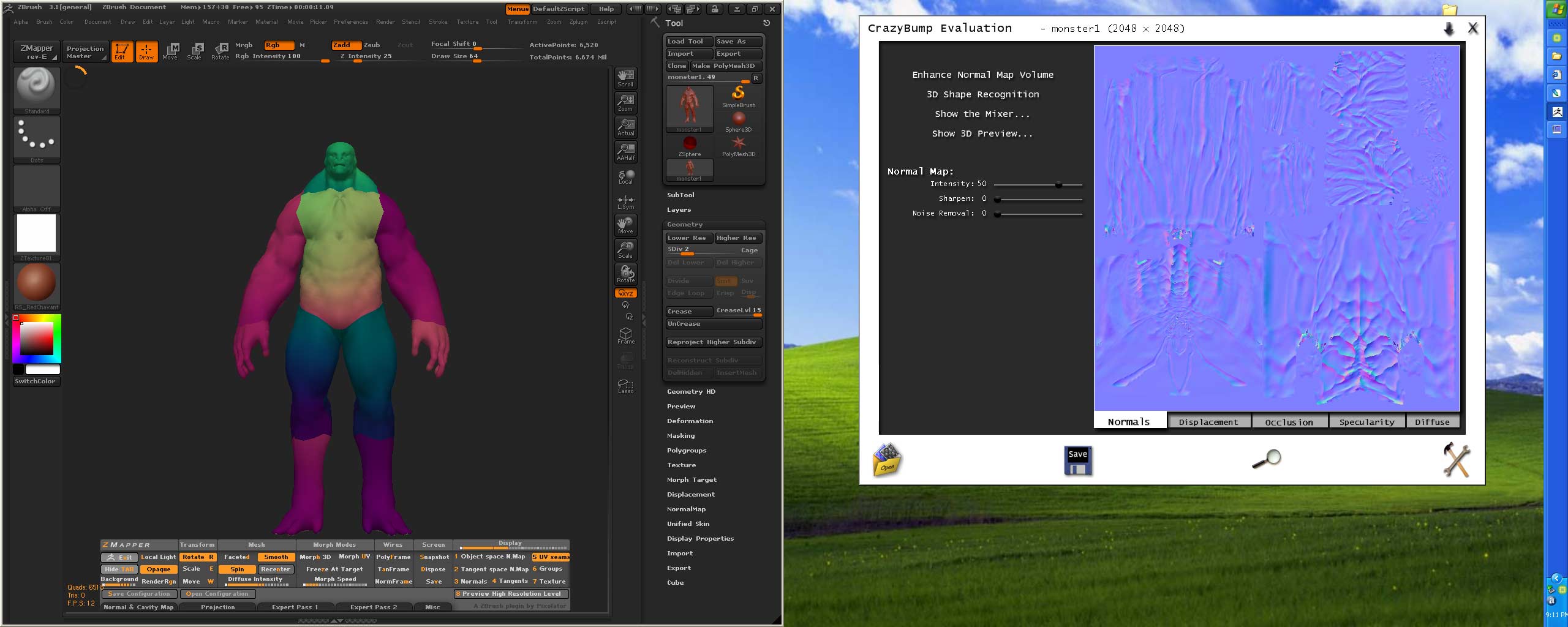This screenshot has width=1568, height=627.
Task: Click the Load Tool button
Action: (x=689, y=42)
